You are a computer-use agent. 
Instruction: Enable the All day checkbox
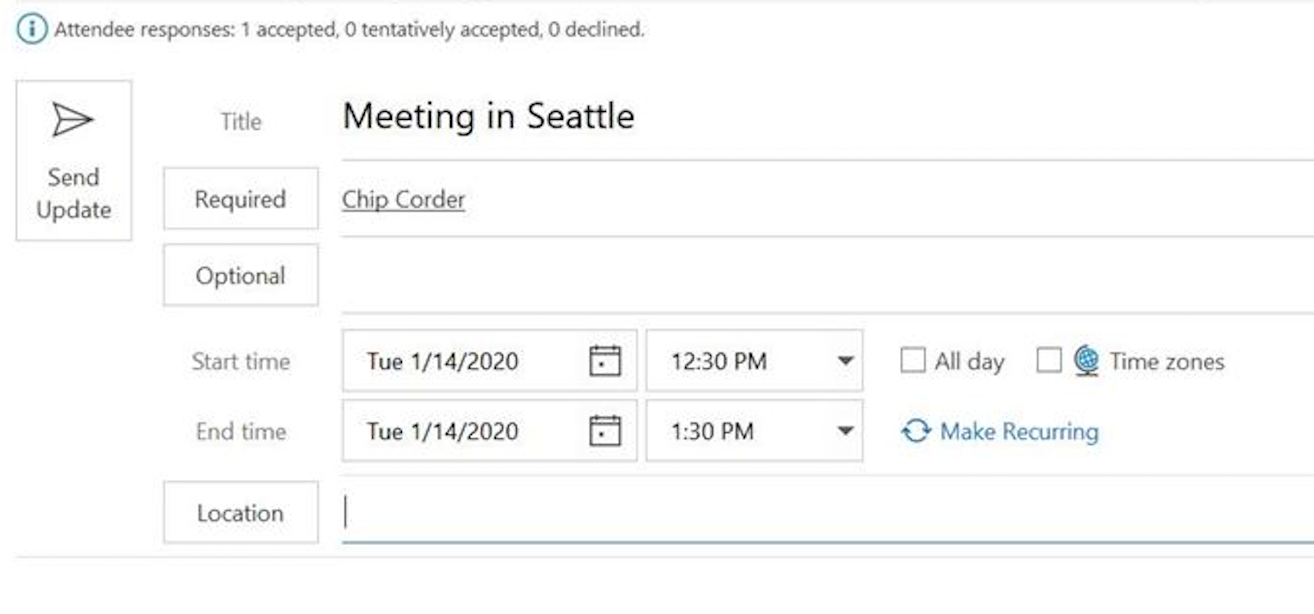click(x=913, y=361)
